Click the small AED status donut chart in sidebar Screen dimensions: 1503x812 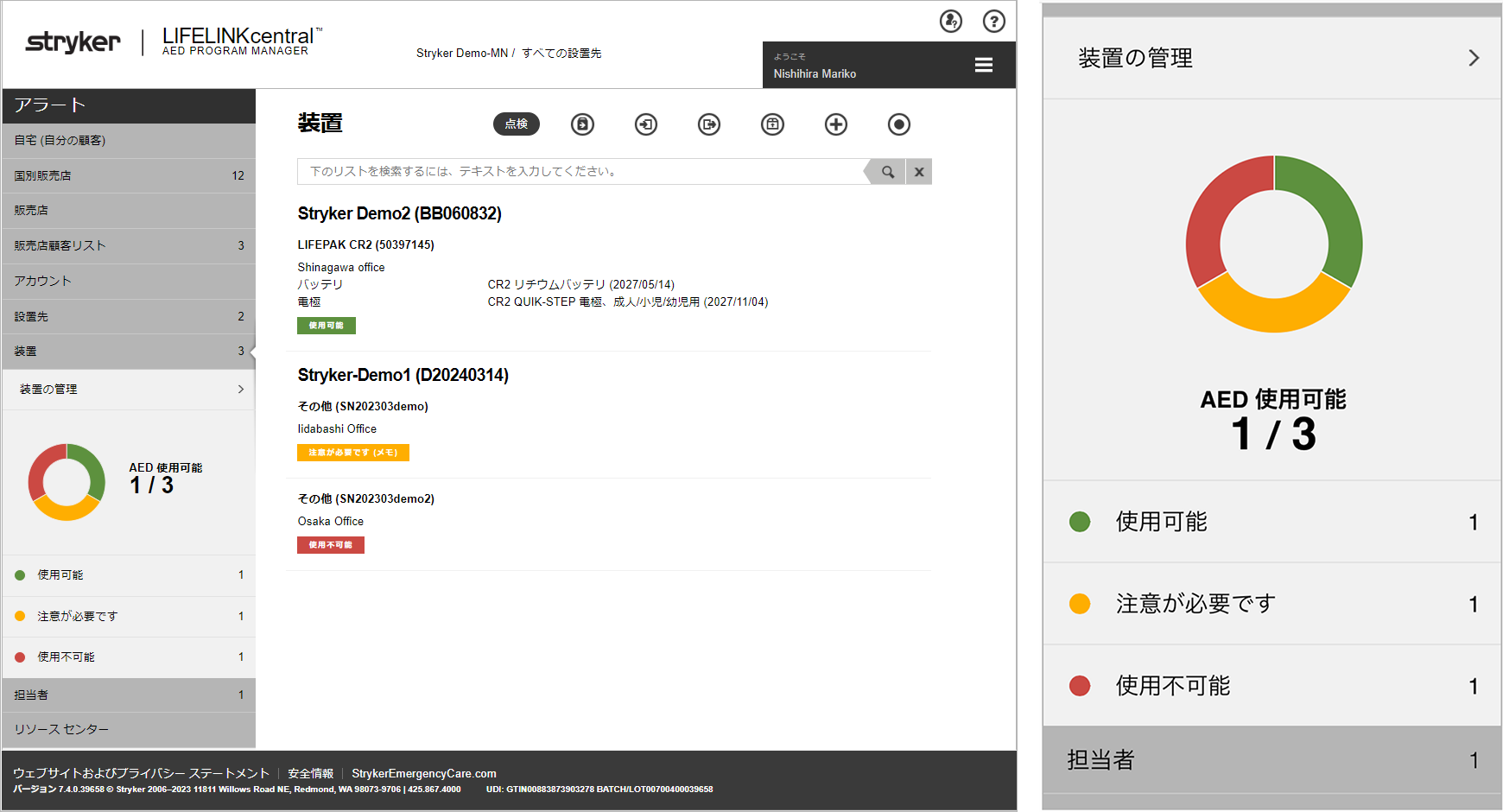(x=67, y=482)
